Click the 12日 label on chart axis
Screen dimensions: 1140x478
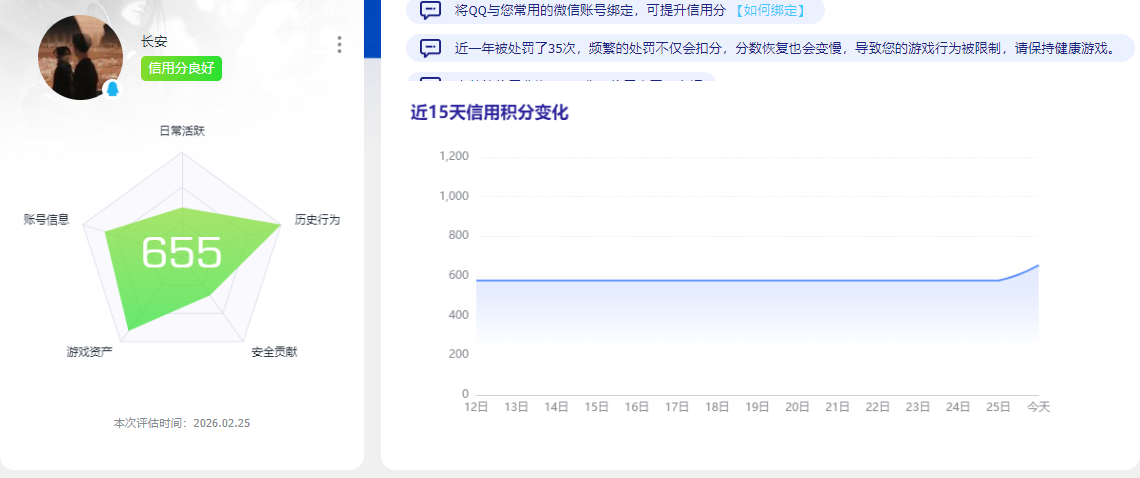[x=476, y=407]
